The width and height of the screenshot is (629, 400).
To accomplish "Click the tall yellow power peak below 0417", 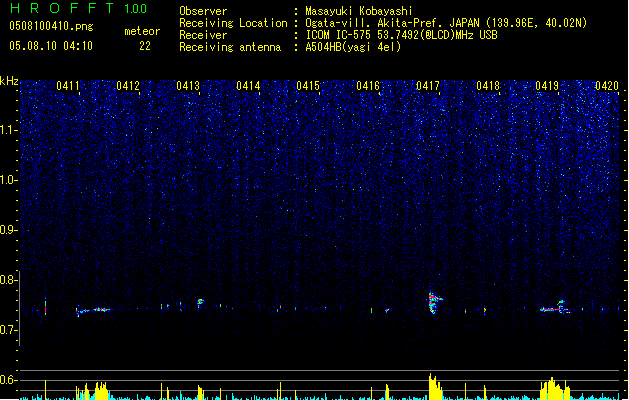I will 435,386.
